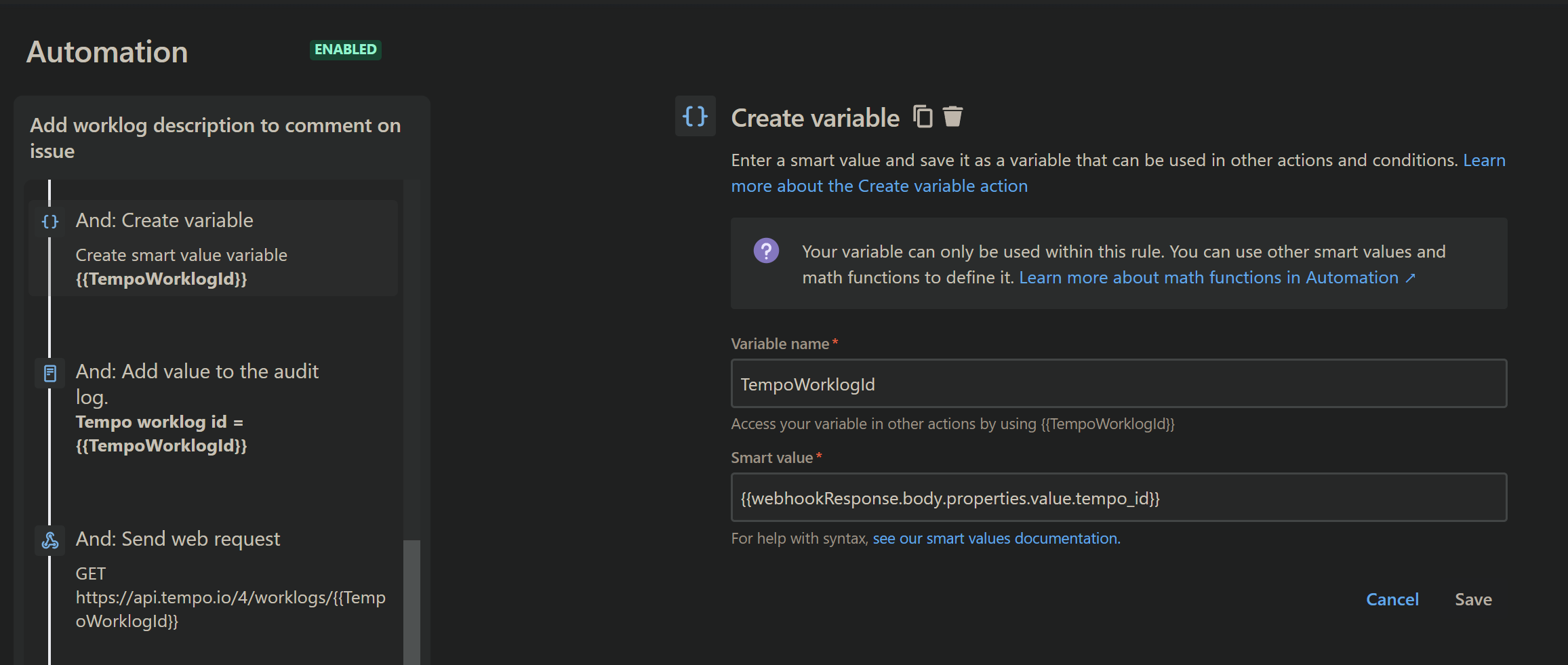Duplicate the Create variable action
Viewport: 1568px width, 665px height.
pos(923,117)
